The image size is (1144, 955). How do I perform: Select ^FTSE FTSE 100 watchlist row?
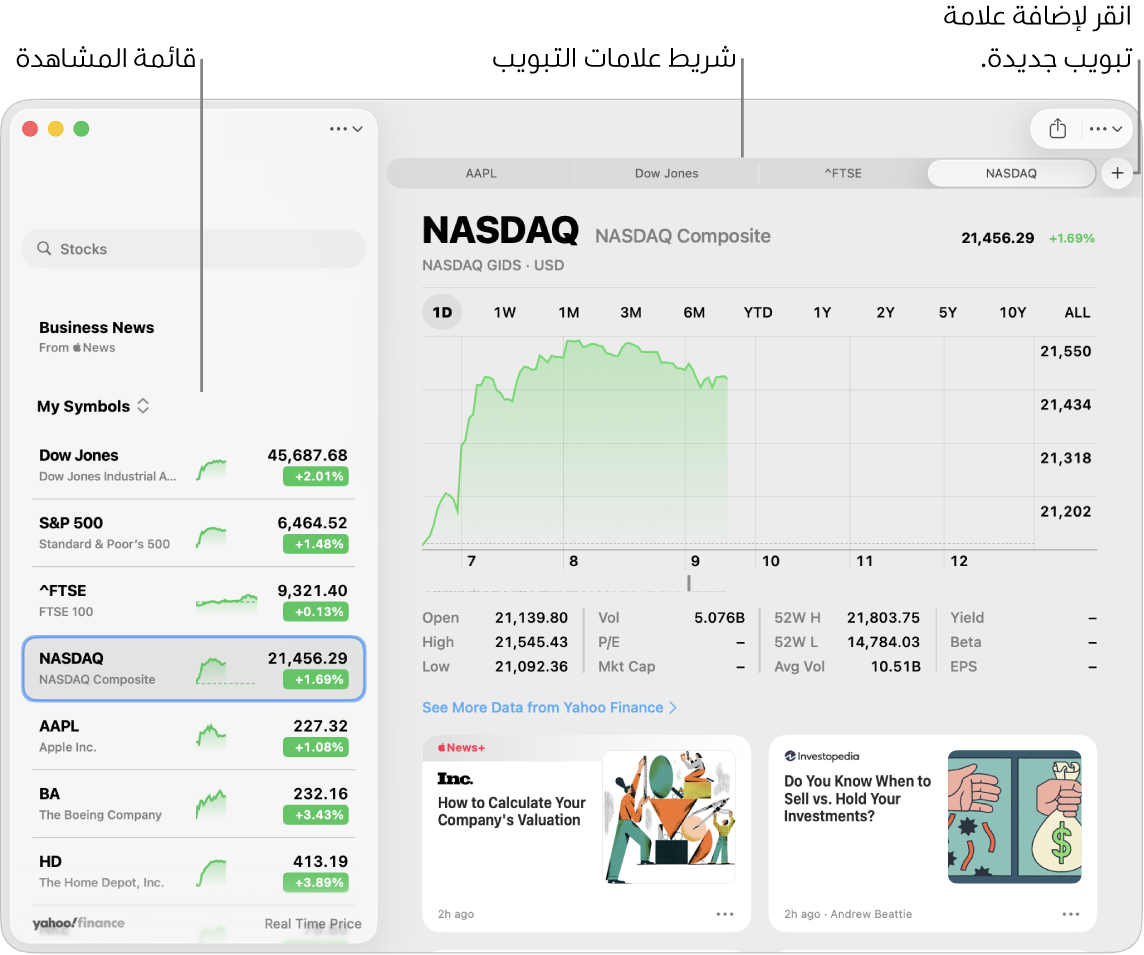pyautogui.click(x=193, y=601)
